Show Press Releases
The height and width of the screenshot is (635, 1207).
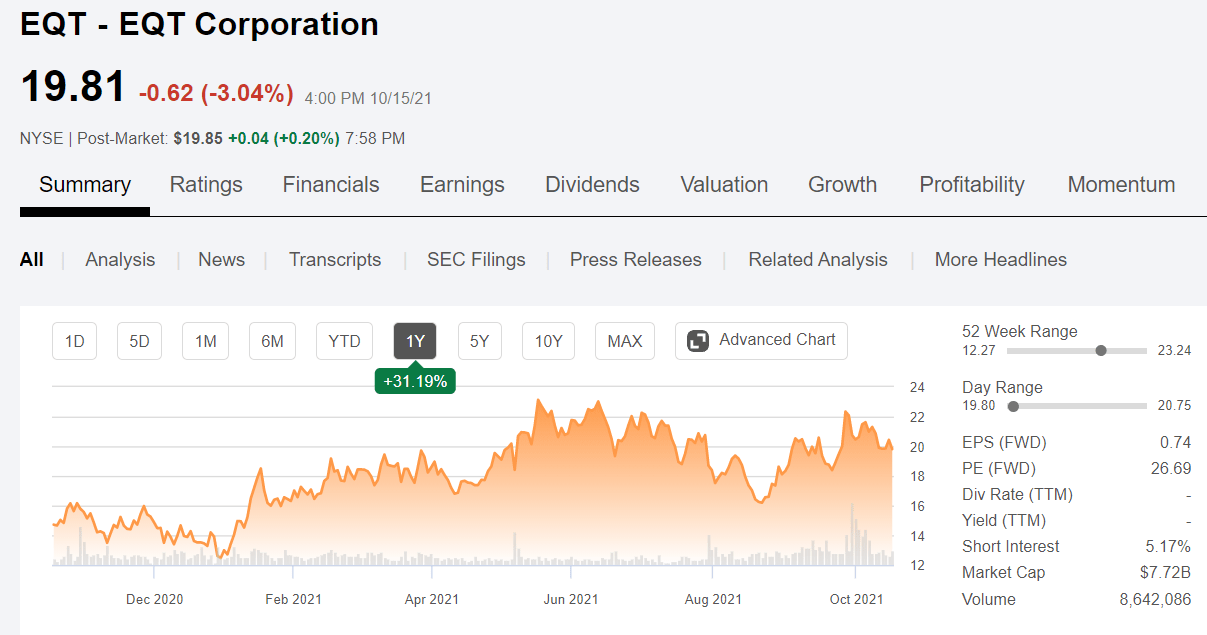pyautogui.click(x=636, y=260)
